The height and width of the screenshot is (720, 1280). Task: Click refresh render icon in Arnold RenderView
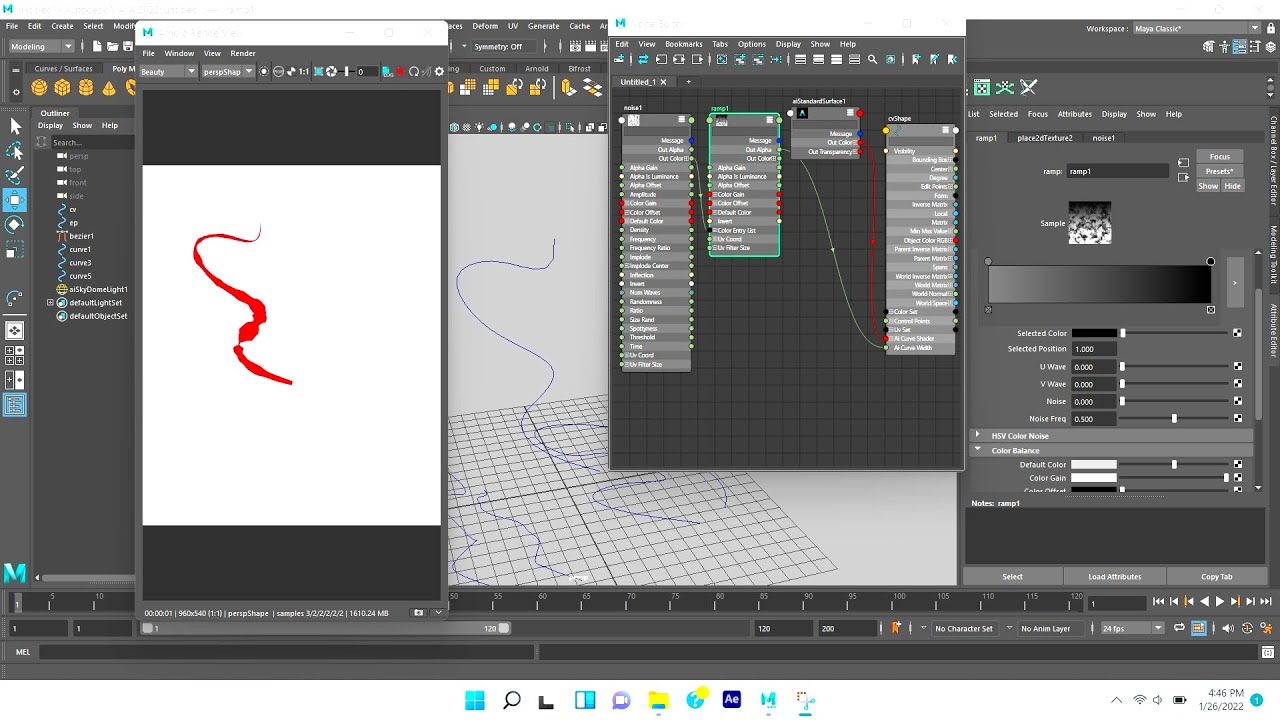[414, 71]
